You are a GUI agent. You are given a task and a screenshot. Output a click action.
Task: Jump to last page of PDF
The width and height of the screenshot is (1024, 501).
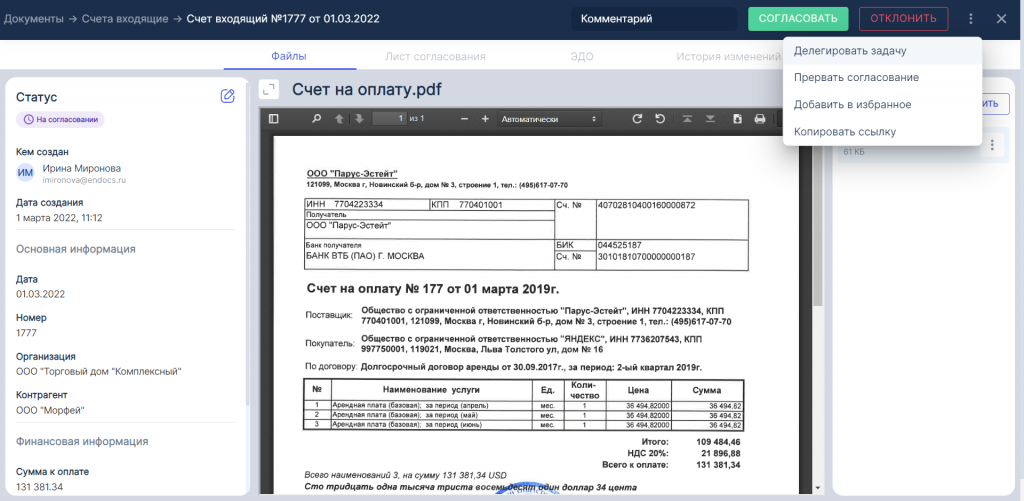pyautogui.click(x=711, y=119)
